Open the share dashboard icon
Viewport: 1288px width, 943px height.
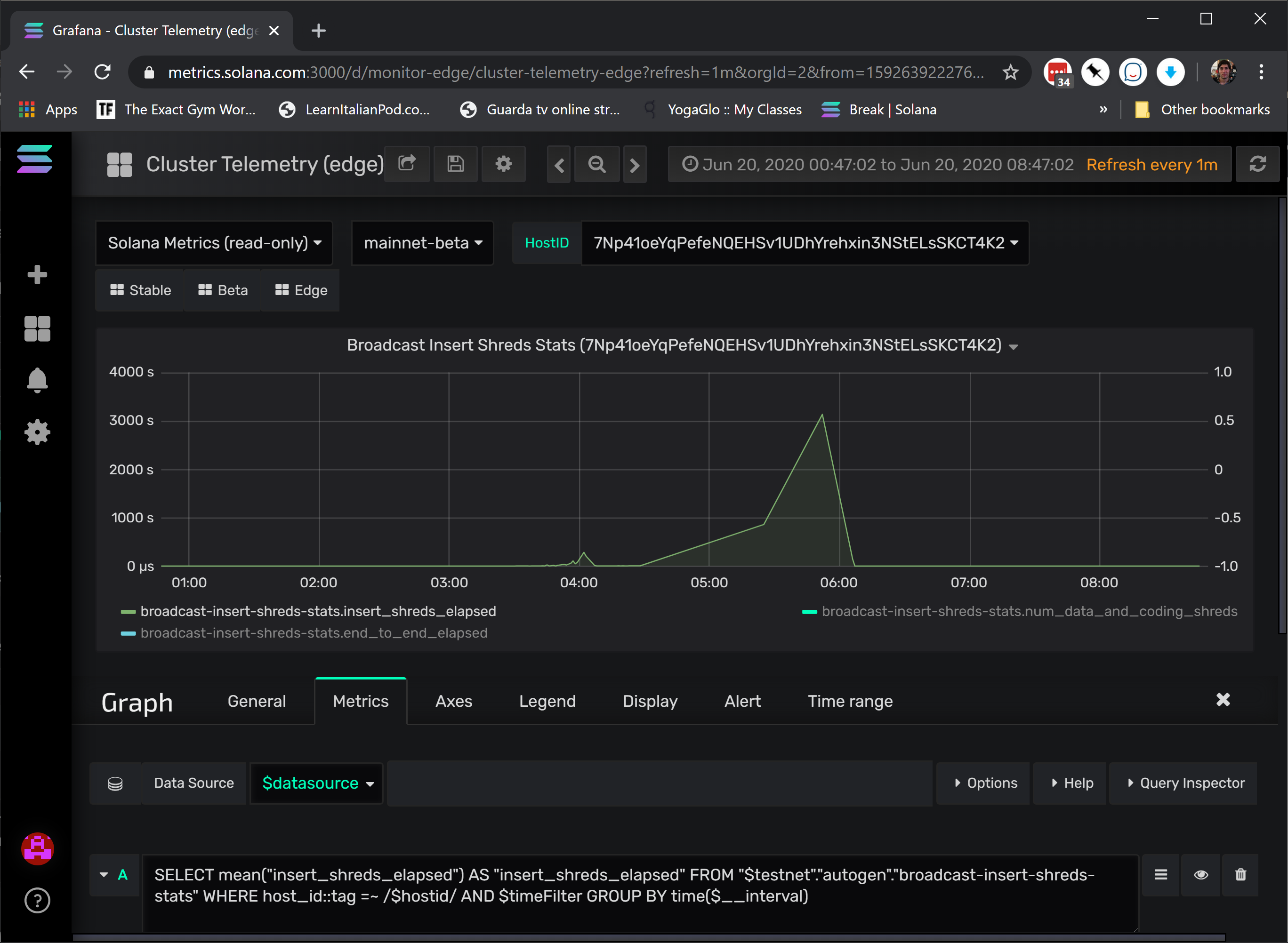(x=407, y=164)
